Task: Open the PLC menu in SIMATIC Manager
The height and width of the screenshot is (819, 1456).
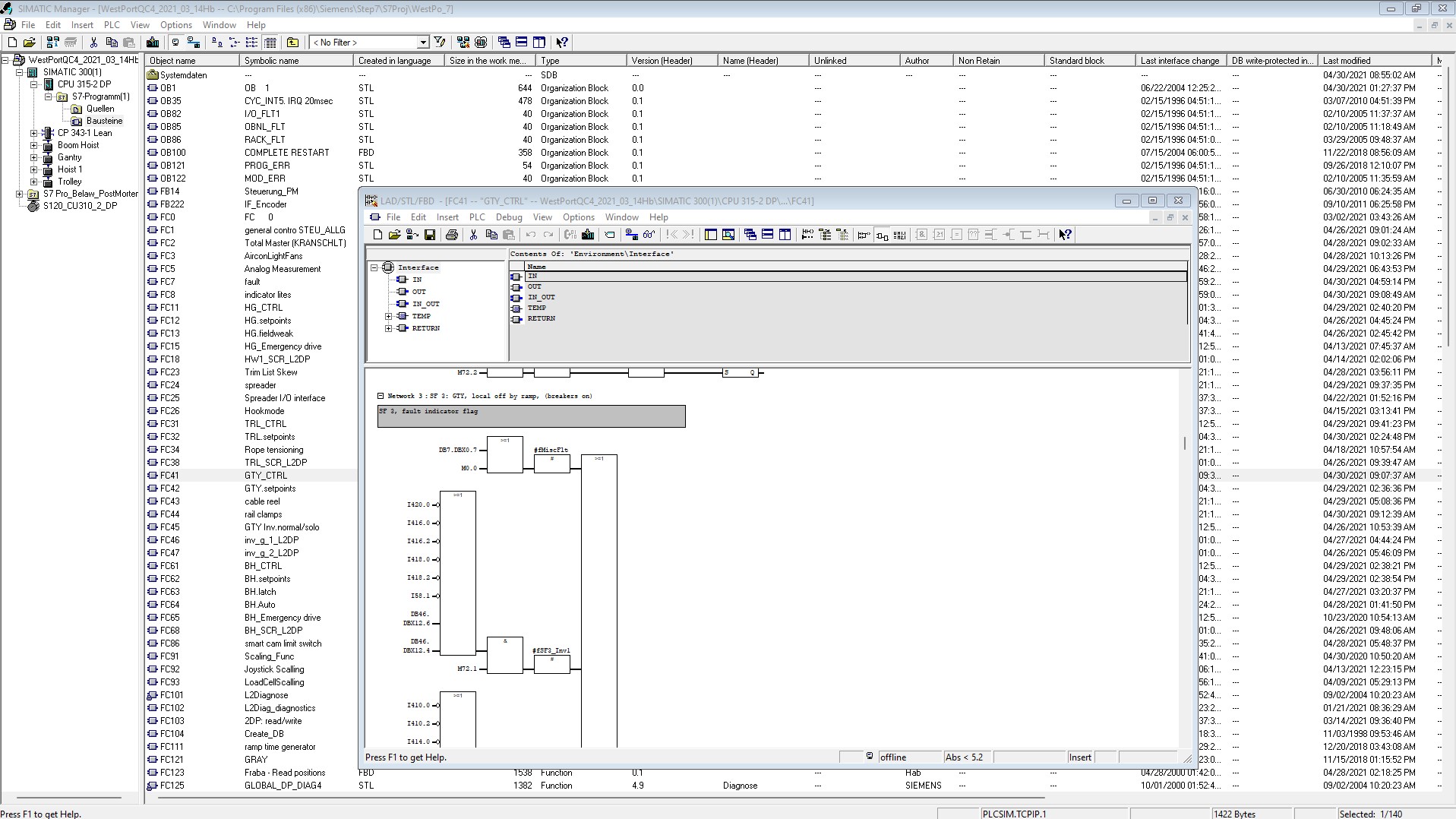Action: [112, 25]
